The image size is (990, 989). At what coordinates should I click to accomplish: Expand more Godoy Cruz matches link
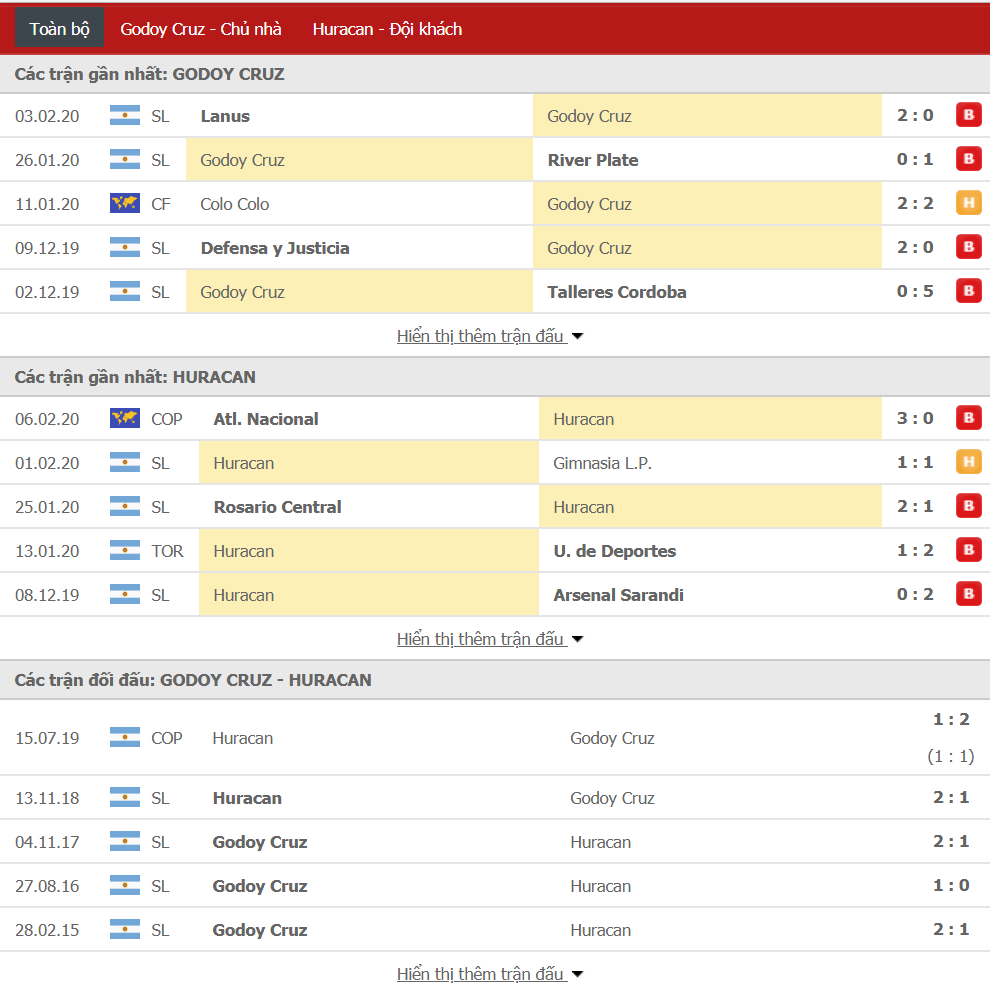coord(490,336)
